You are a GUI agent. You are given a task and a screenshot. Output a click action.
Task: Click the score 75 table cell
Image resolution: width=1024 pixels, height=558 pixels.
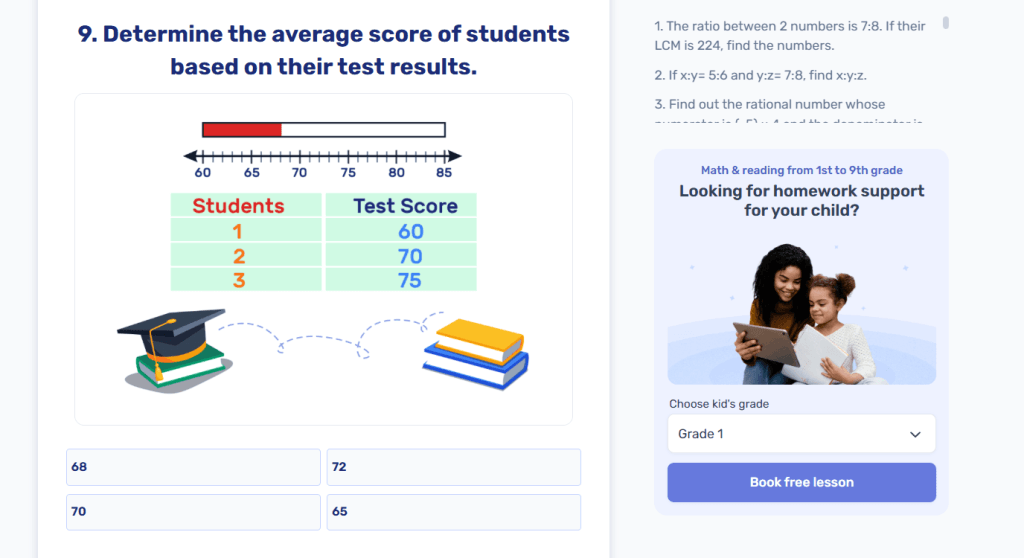point(409,281)
